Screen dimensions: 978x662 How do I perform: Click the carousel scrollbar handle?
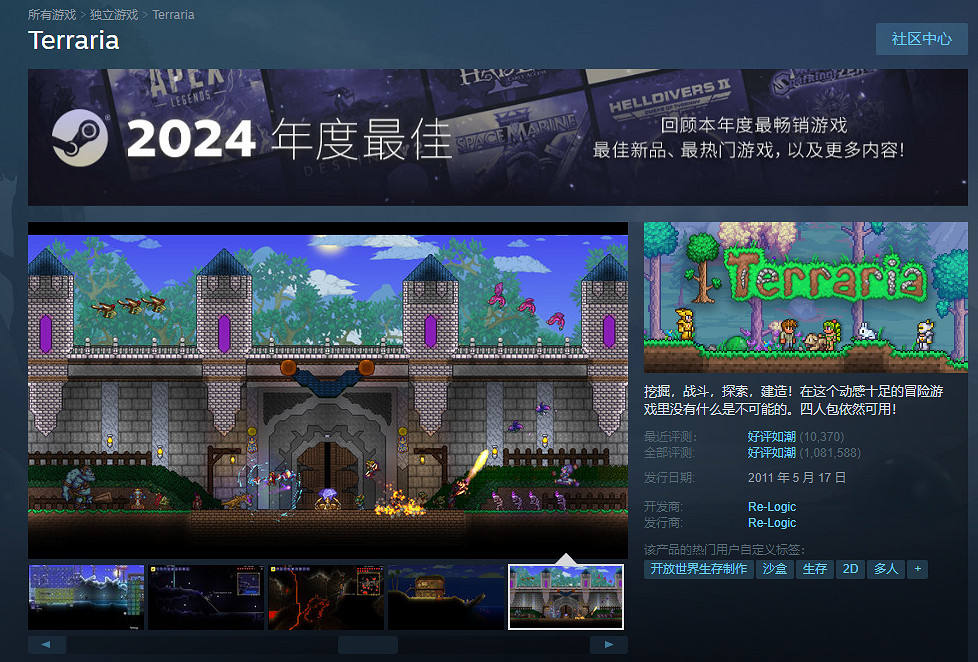367,644
